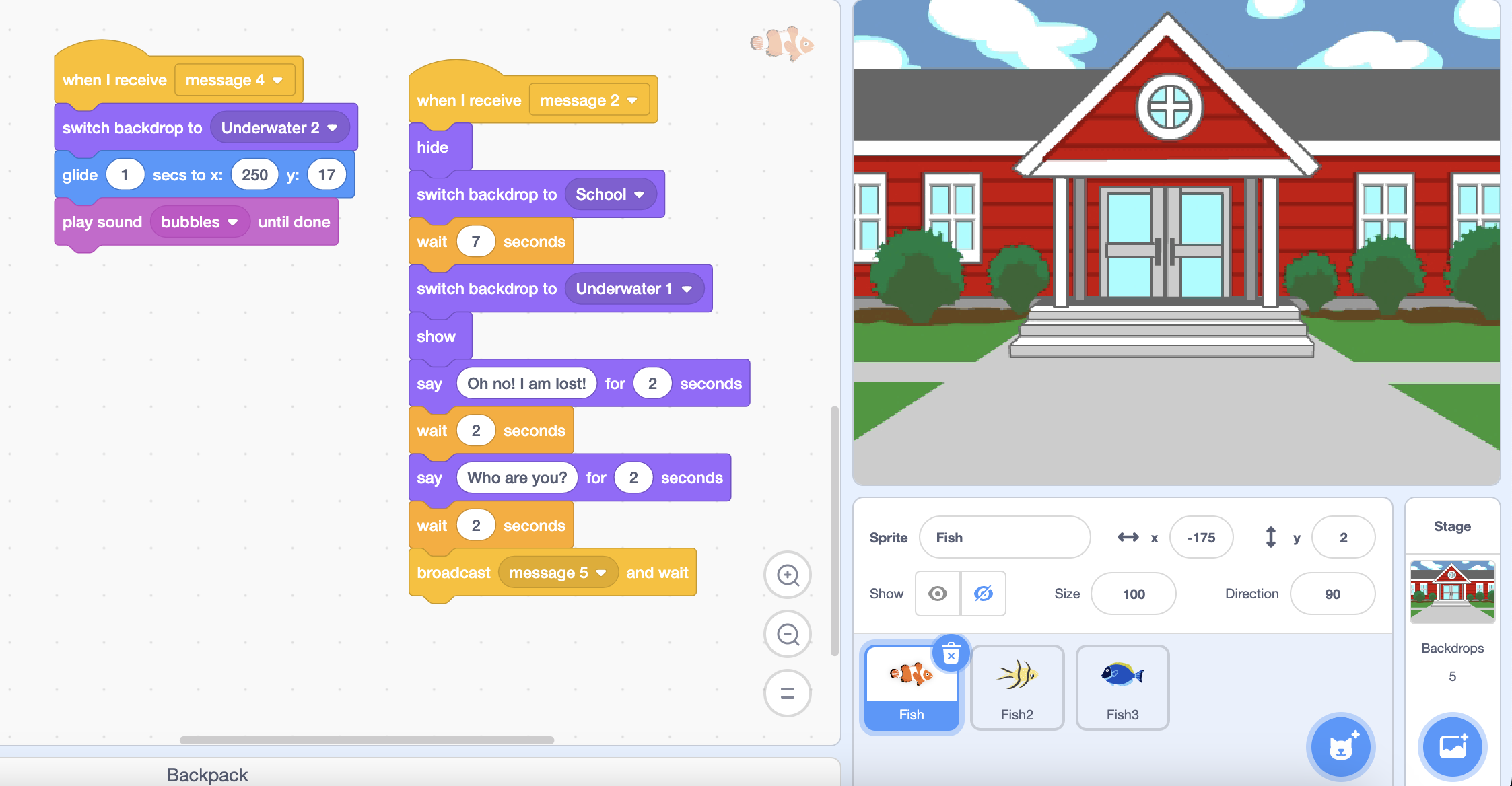Viewport: 1512px width, 786px height.
Task: Zoom out of the code workspace
Action: click(788, 634)
